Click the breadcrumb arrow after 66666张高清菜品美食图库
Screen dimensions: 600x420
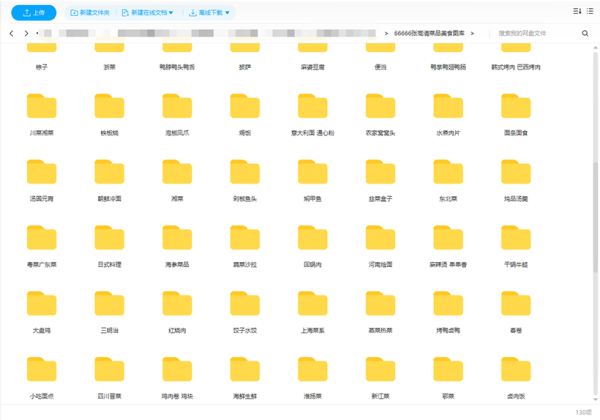pos(472,33)
